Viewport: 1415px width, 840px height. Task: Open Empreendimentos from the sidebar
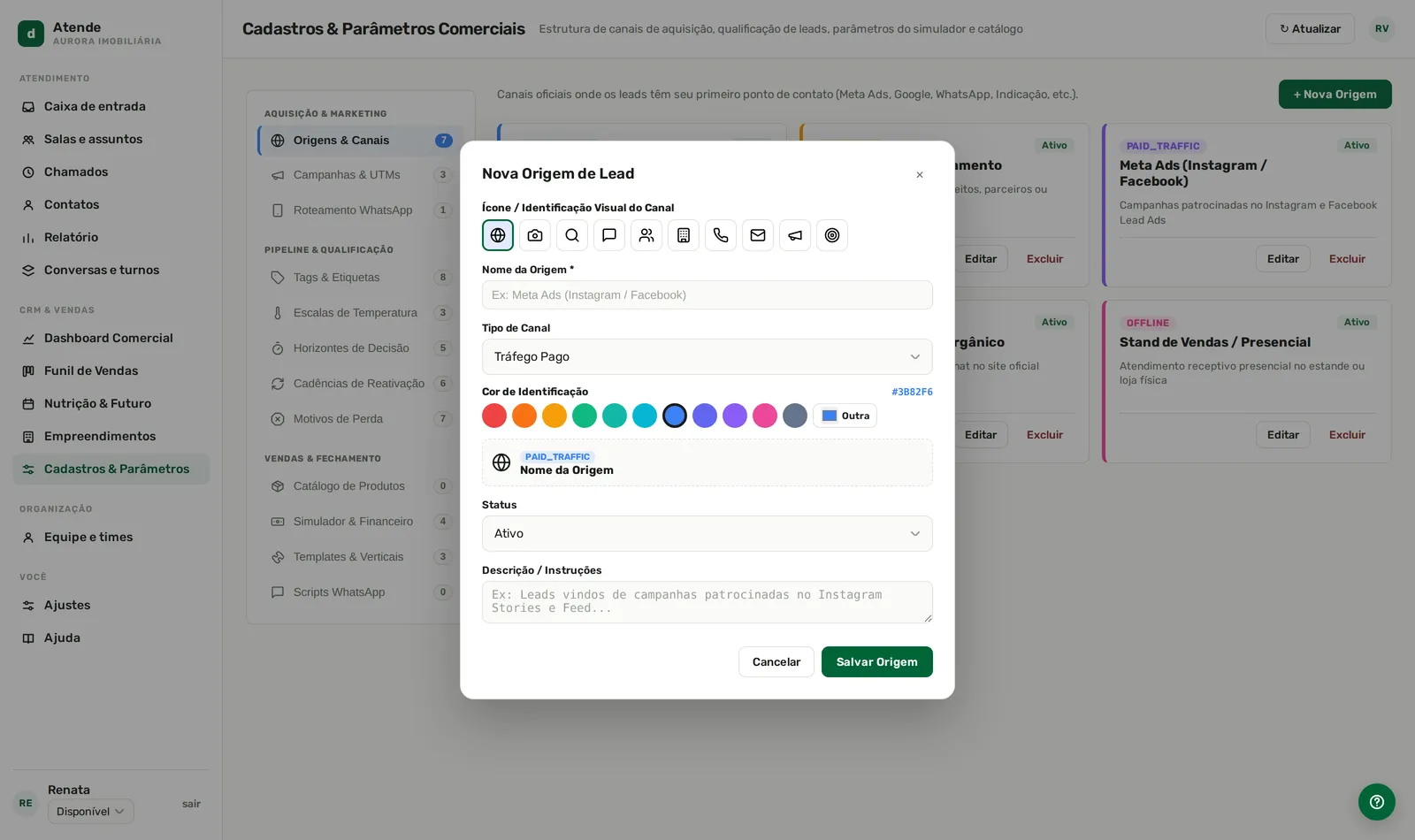(x=111, y=436)
